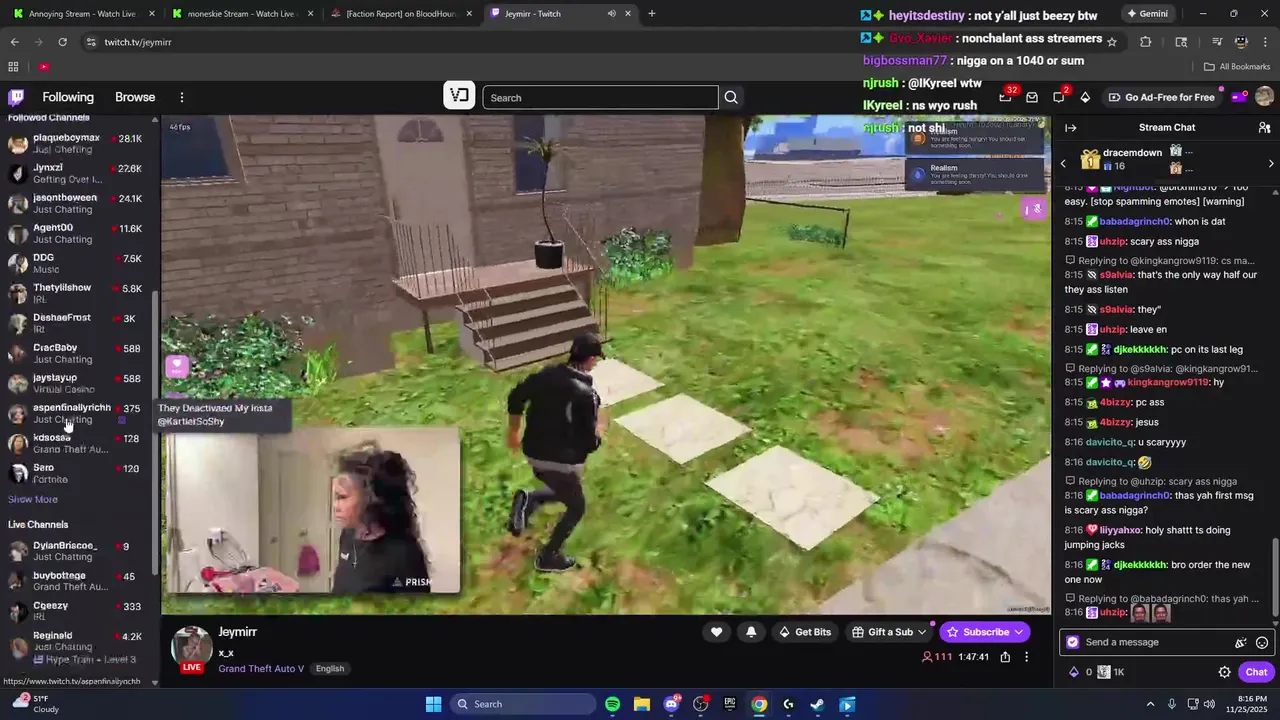Viewport: 1280px width, 720px height.
Task: Click the magnifier search button
Action: coord(731,97)
